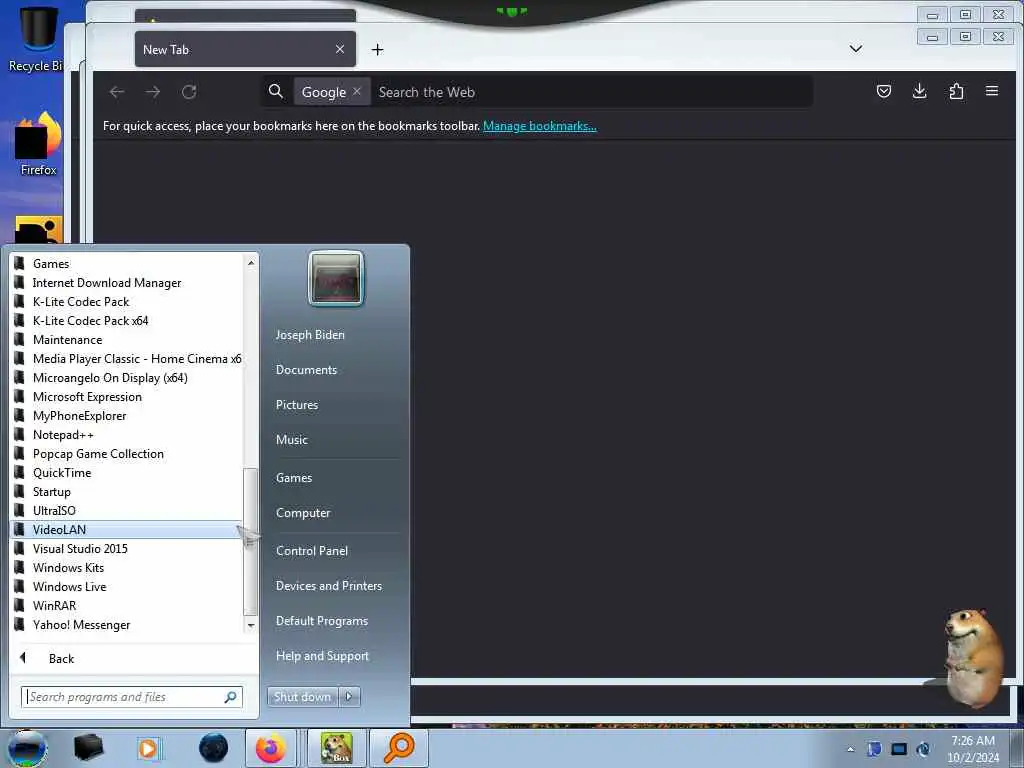Open Music from Start menu
This screenshot has height=768, width=1024.
coord(292,440)
